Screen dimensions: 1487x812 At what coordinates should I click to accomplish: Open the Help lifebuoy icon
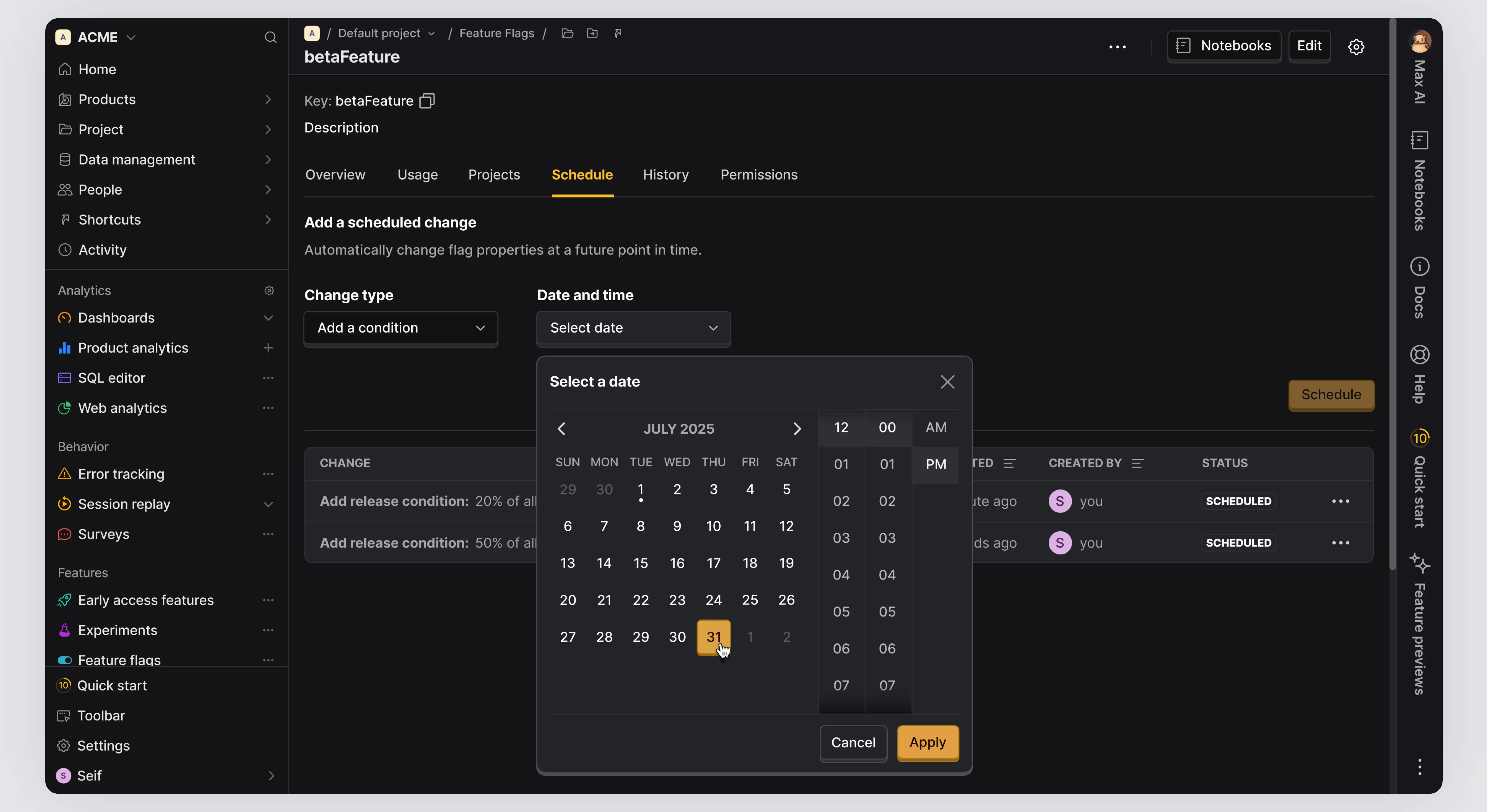pyautogui.click(x=1420, y=354)
